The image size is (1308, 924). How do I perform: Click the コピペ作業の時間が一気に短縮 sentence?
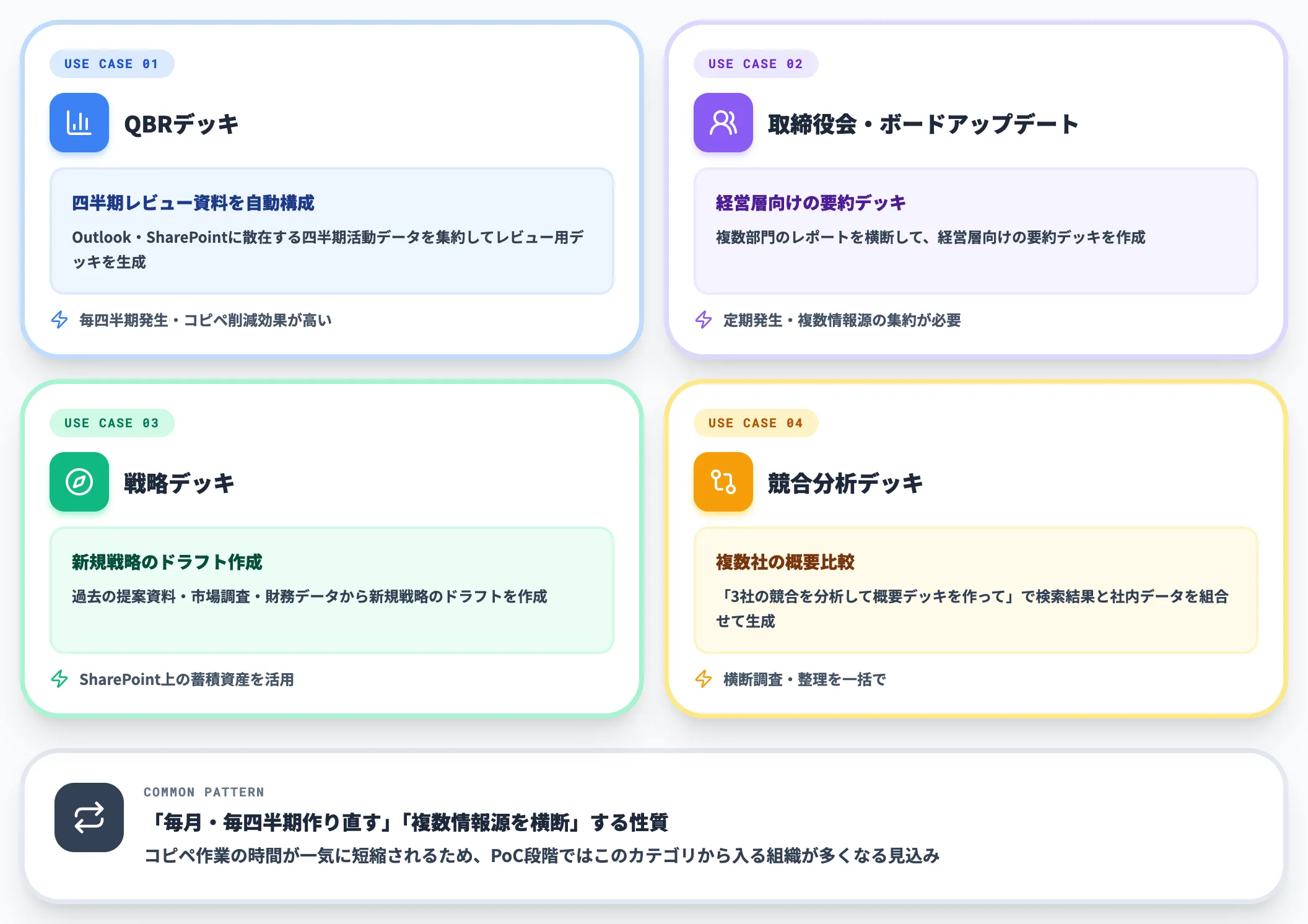click(x=542, y=856)
